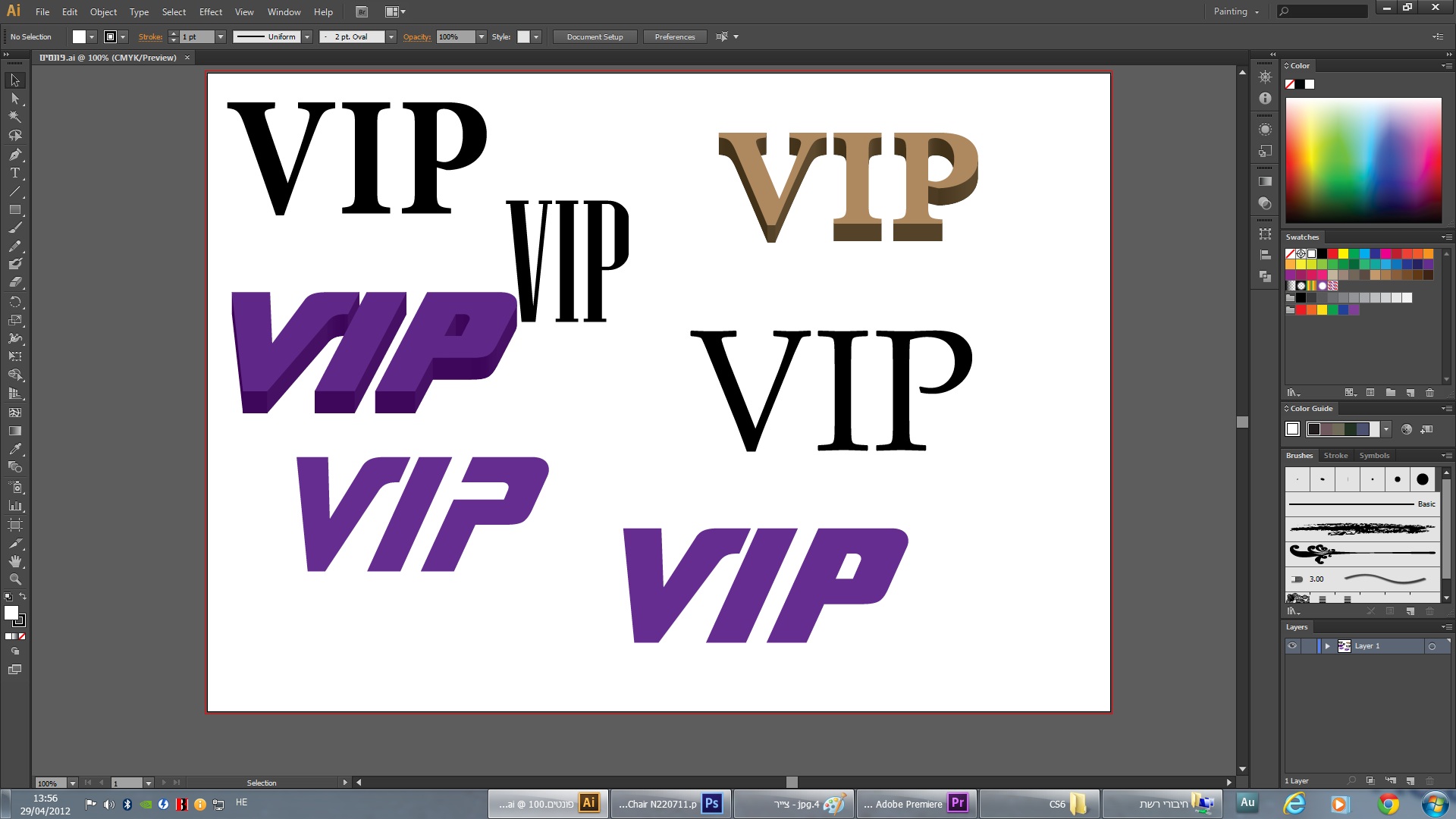Pick the Paintbrush tool

14,228
